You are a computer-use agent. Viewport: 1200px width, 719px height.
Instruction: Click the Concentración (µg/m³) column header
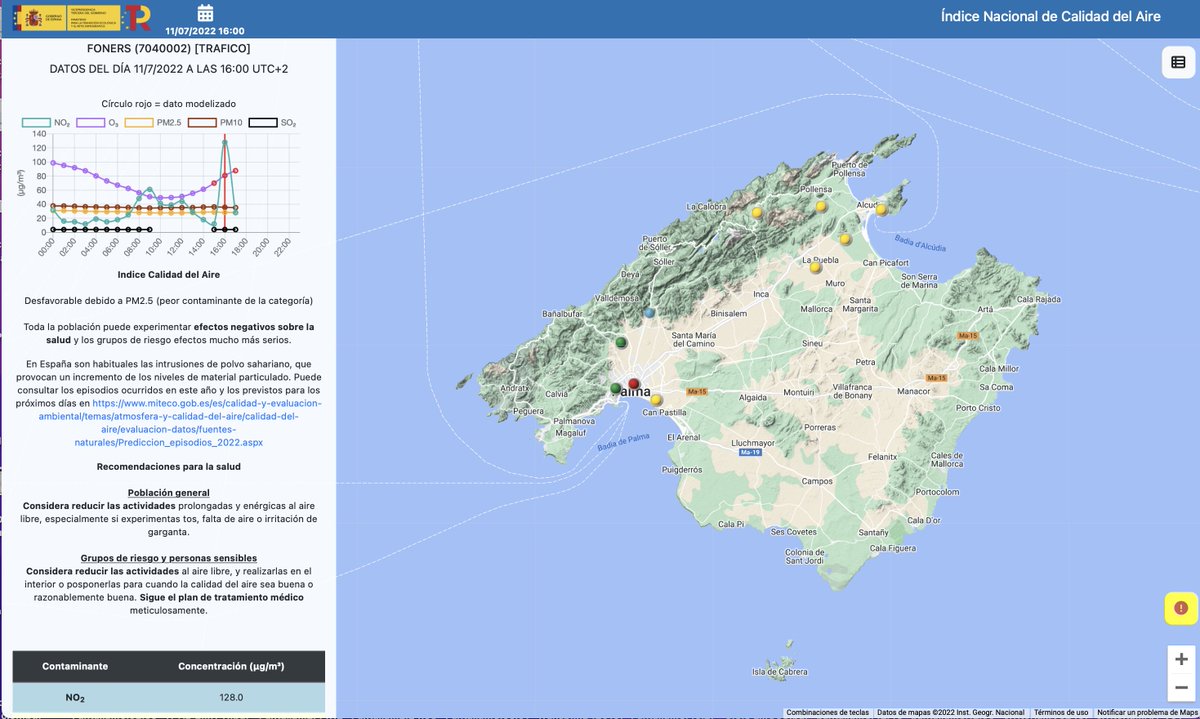[232, 665]
